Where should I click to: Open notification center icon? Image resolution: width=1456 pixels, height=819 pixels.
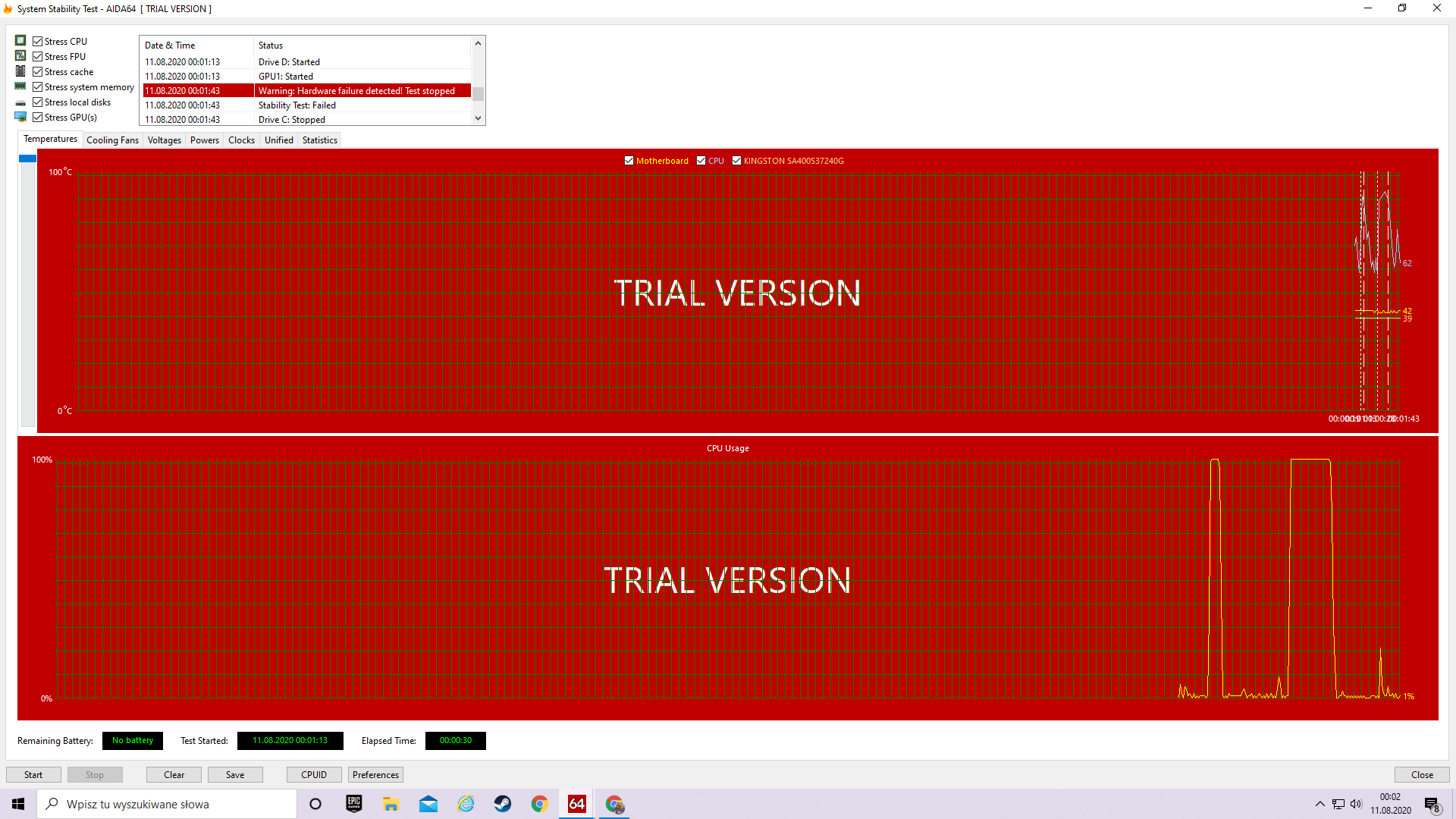(x=1432, y=805)
